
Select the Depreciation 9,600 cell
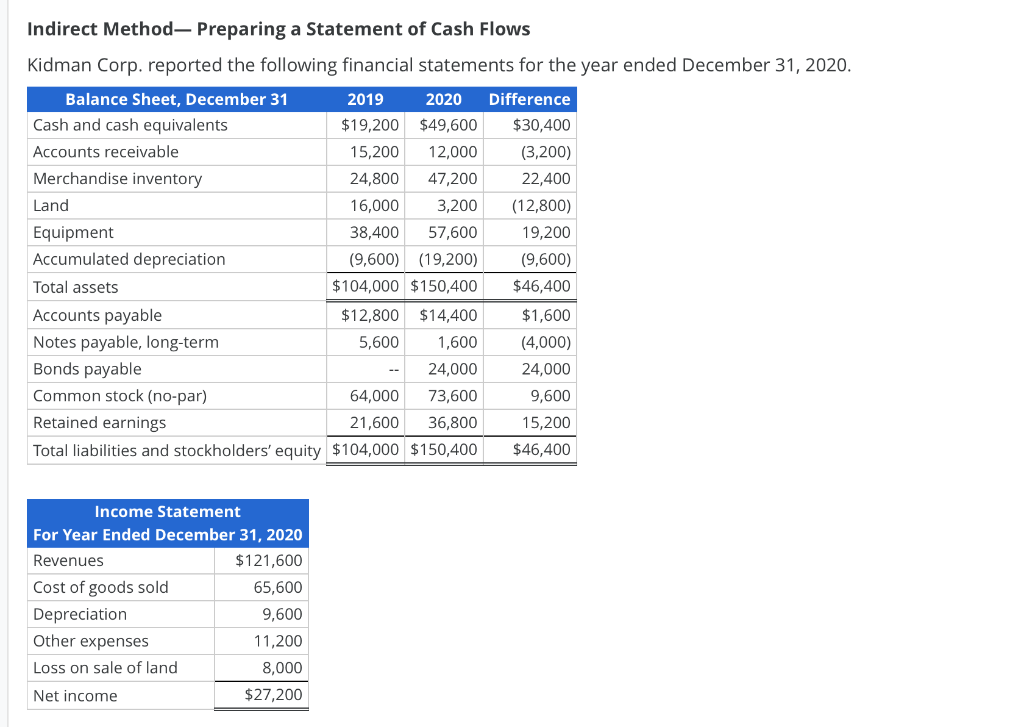tap(281, 613)
